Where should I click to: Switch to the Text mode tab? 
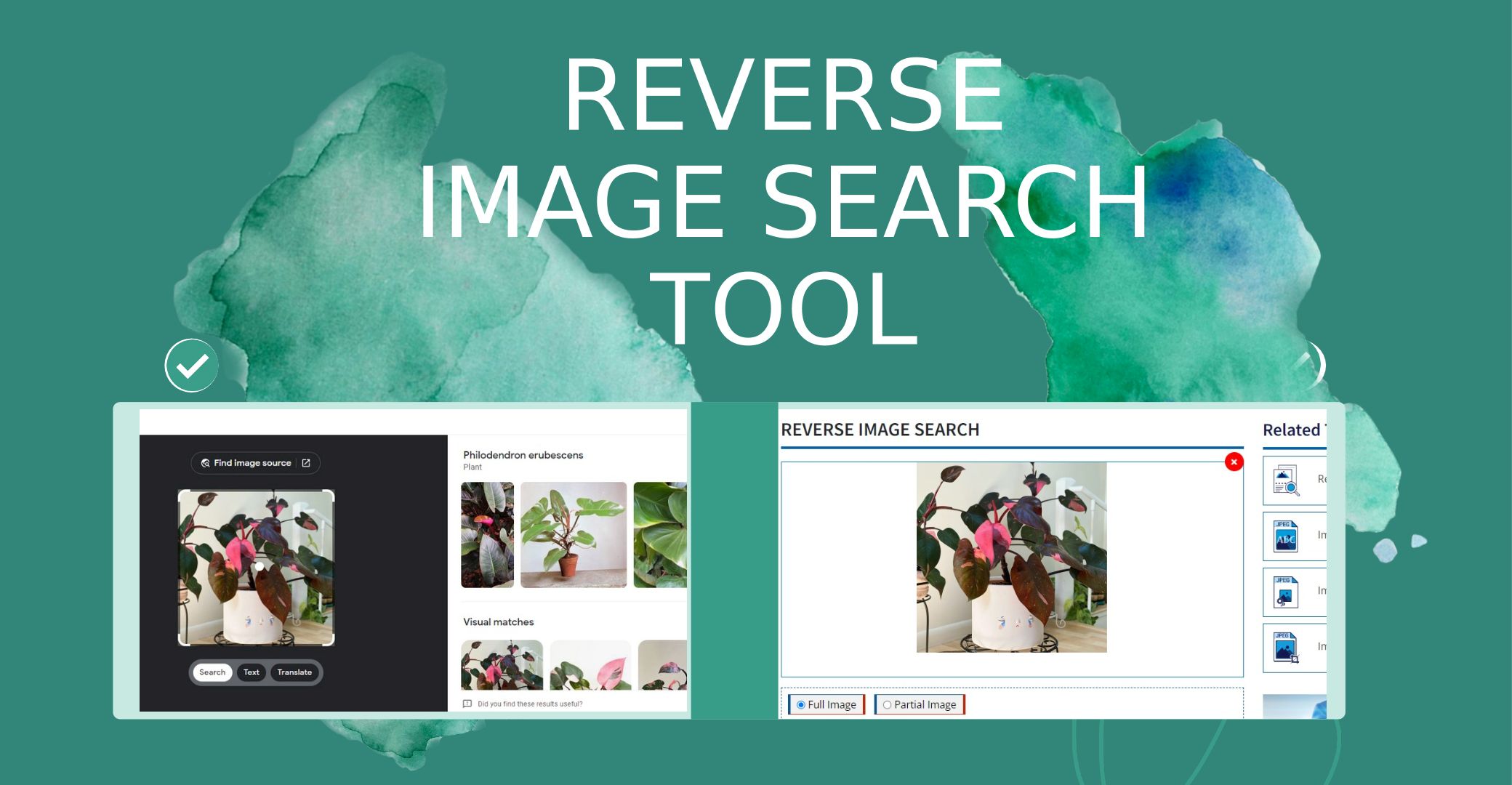pos(251,672)
